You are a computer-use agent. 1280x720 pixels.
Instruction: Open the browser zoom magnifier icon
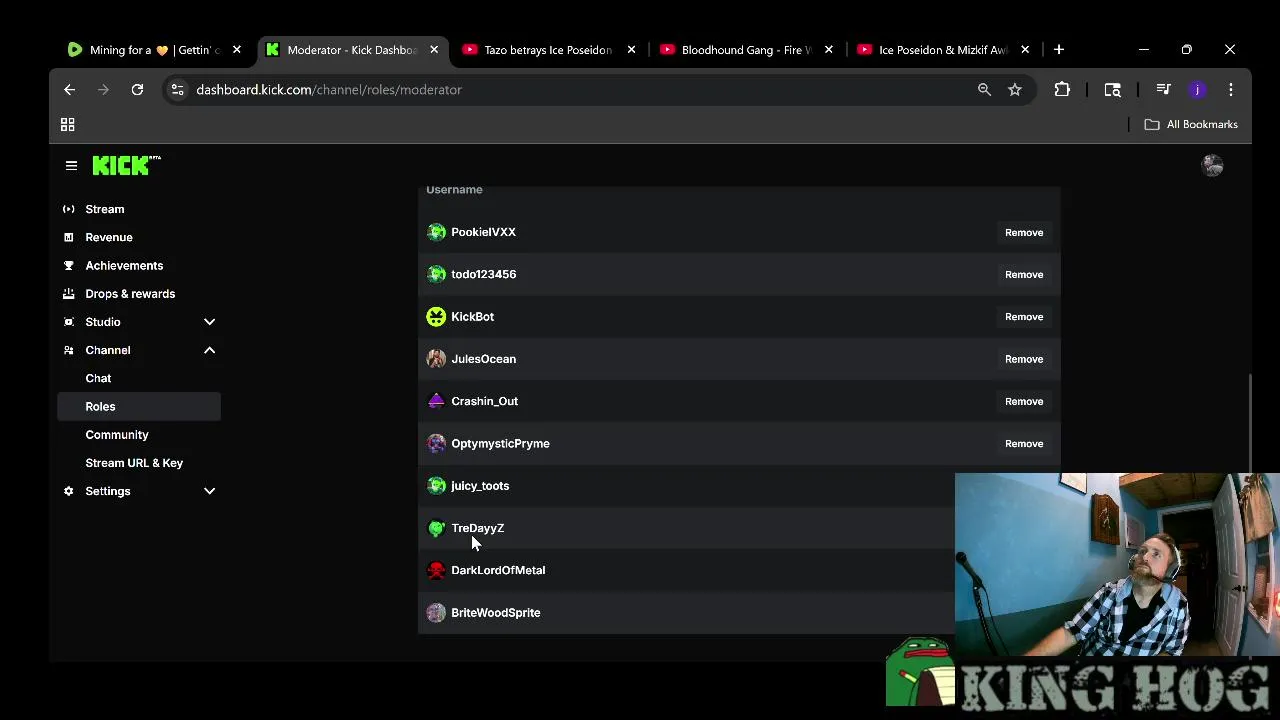[984, 90]
